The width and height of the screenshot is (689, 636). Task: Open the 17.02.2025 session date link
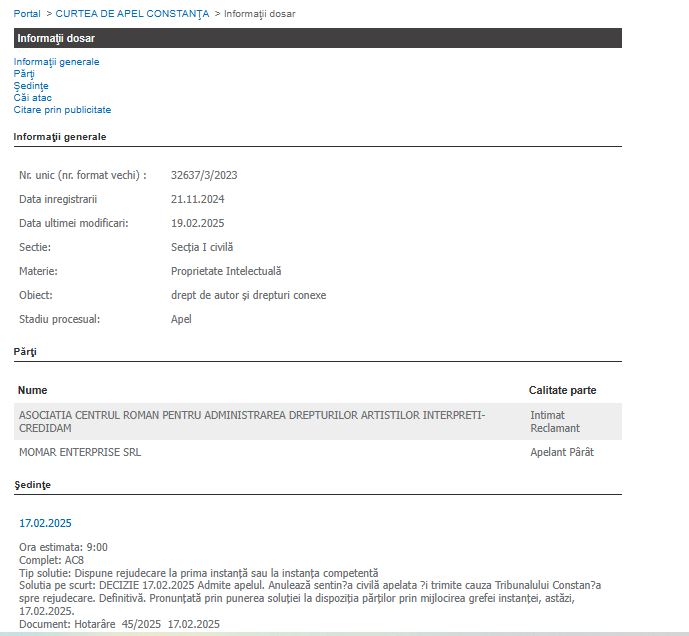[x=45, y=523]
